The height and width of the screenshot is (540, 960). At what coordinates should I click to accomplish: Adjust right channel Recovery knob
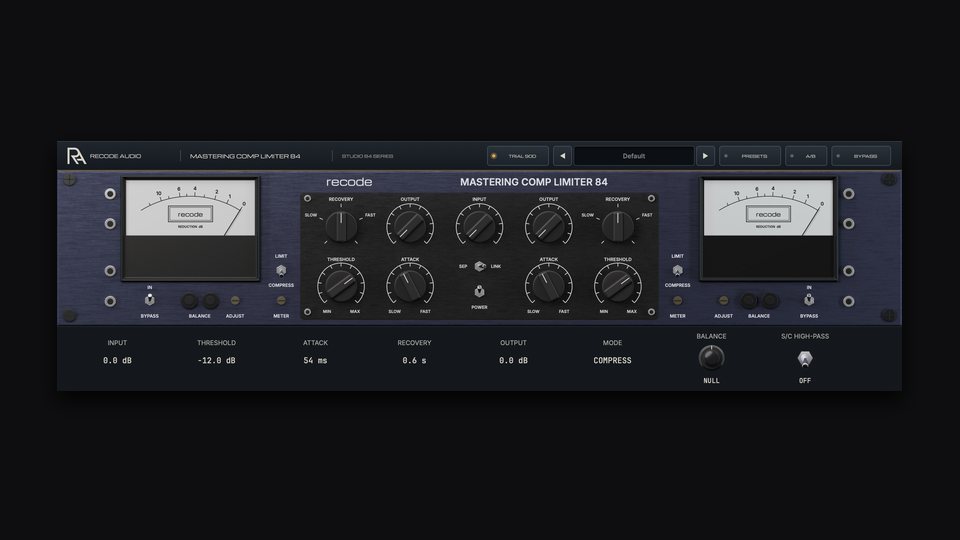[617, 226]
